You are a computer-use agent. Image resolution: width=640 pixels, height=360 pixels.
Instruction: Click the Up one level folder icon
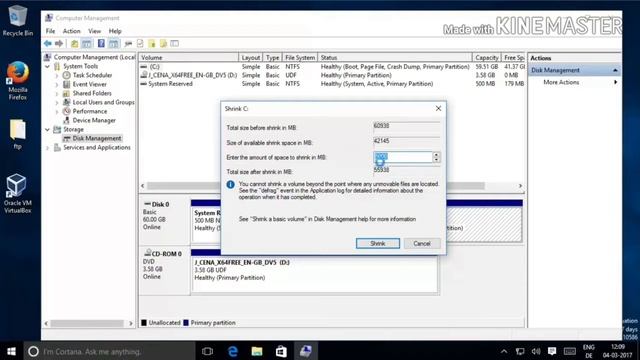pyautogui.click(x=74, y=43)
